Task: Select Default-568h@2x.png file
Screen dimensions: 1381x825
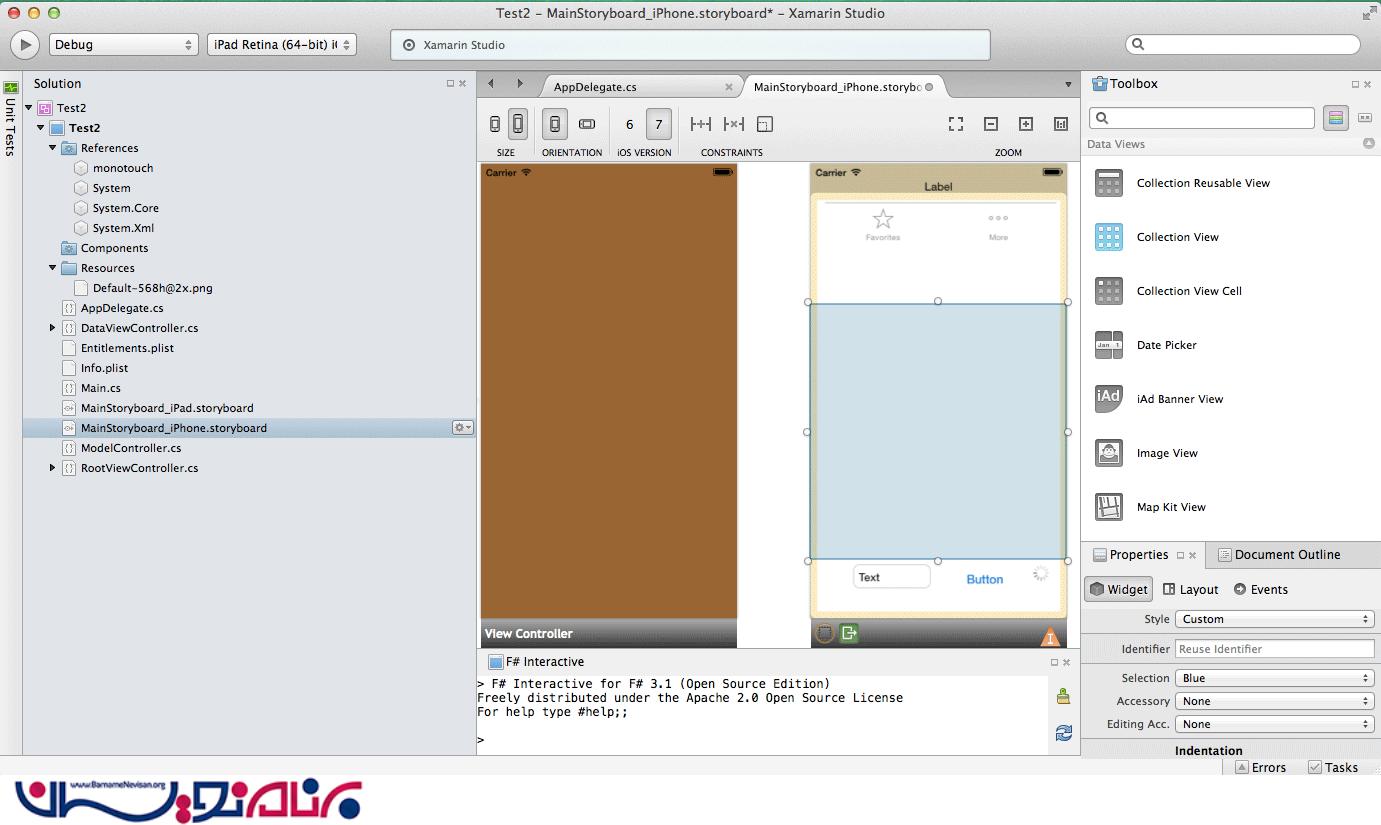Action: pyautogui.click(x=152, y=288)
